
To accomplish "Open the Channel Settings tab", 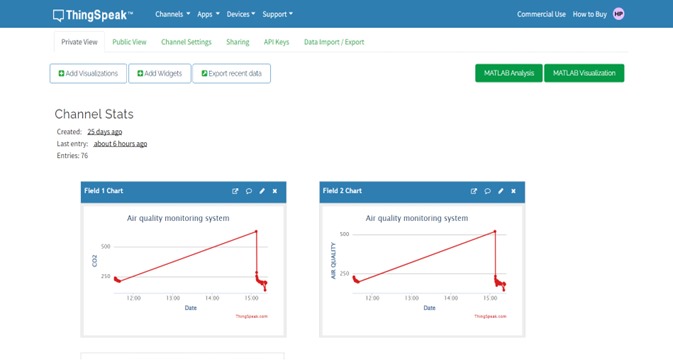I will click(x=186, y=42).
